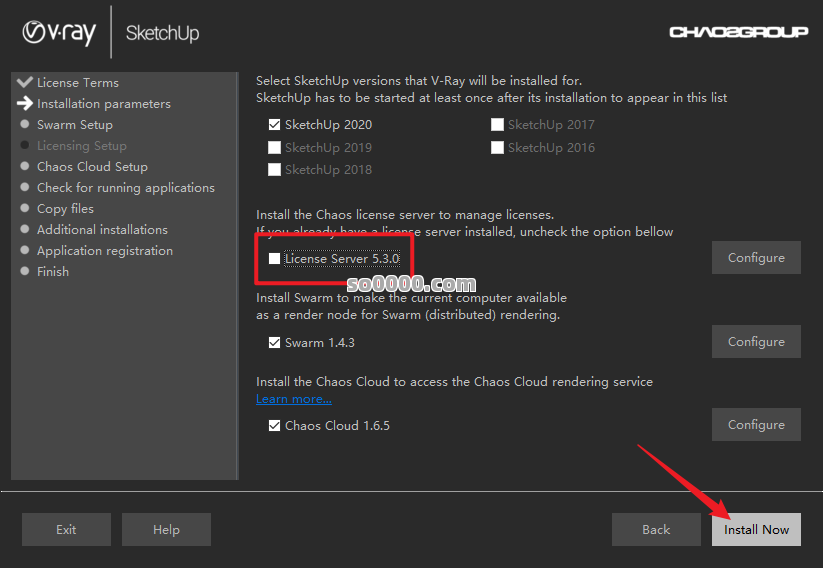Open Configure for License Server

pyautogui.click(x=756, y=258)
